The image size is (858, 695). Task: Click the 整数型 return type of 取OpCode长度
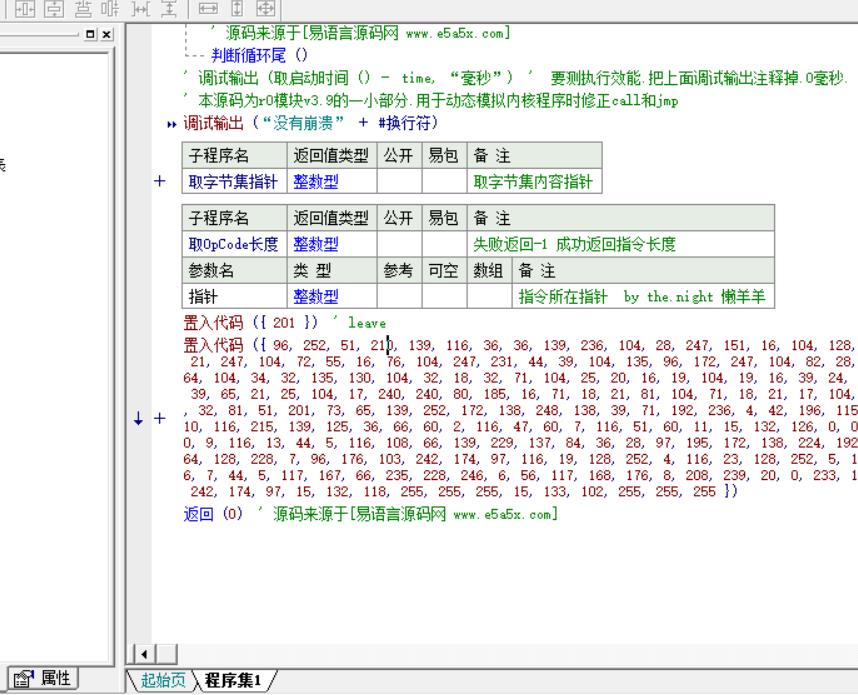click(316, 244)
